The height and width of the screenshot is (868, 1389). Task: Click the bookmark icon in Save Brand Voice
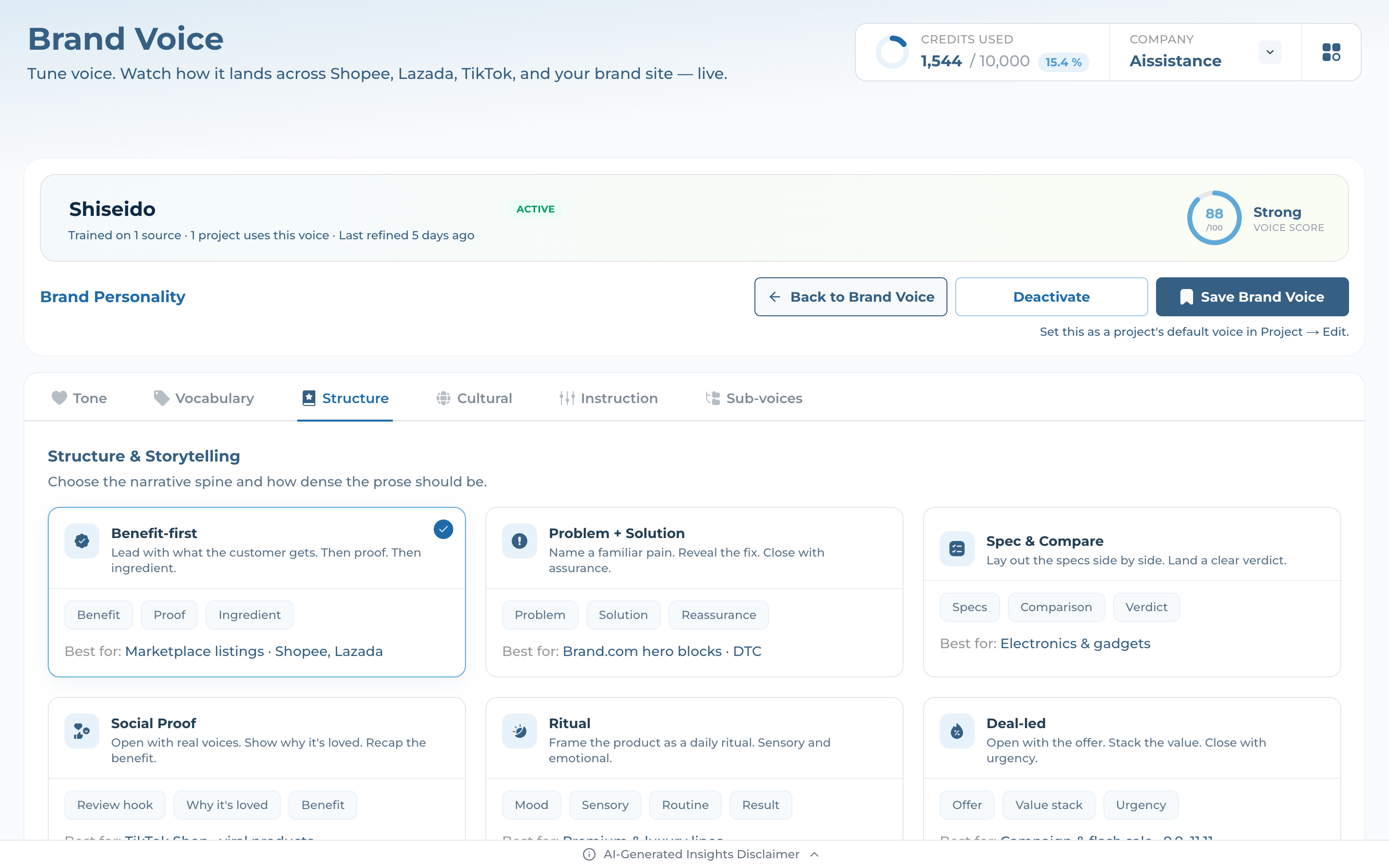coord(1186,297)
